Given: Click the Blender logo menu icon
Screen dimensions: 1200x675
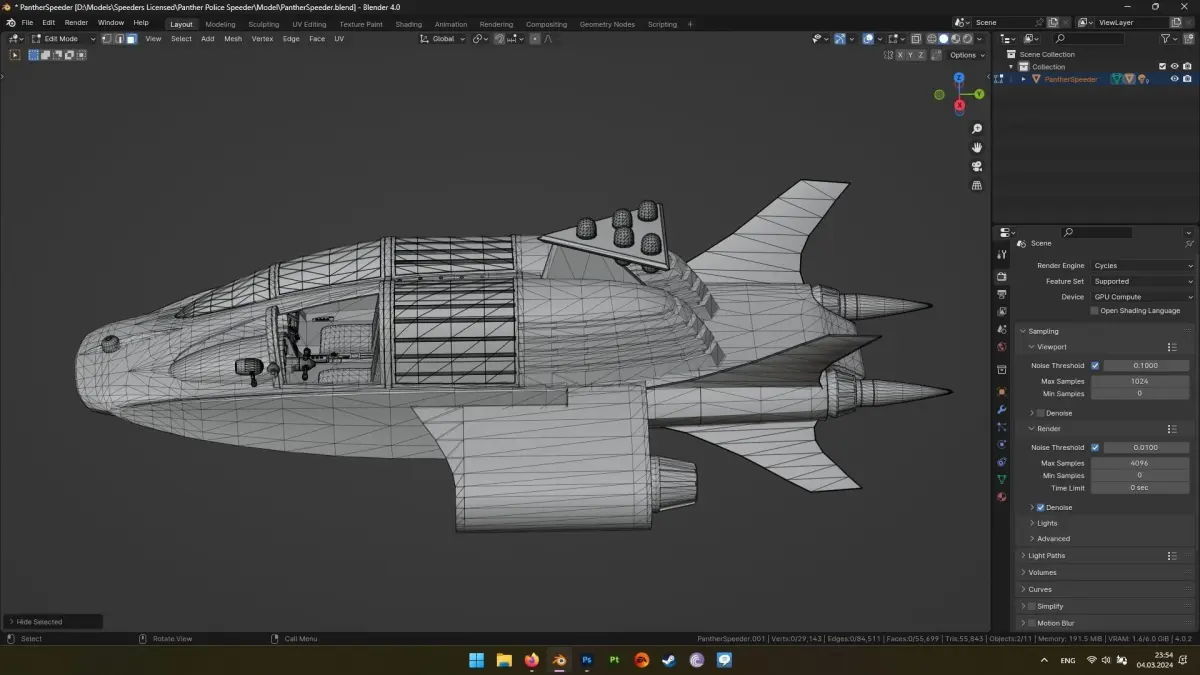Looking at the screenshot, I should tap(10, 23).
